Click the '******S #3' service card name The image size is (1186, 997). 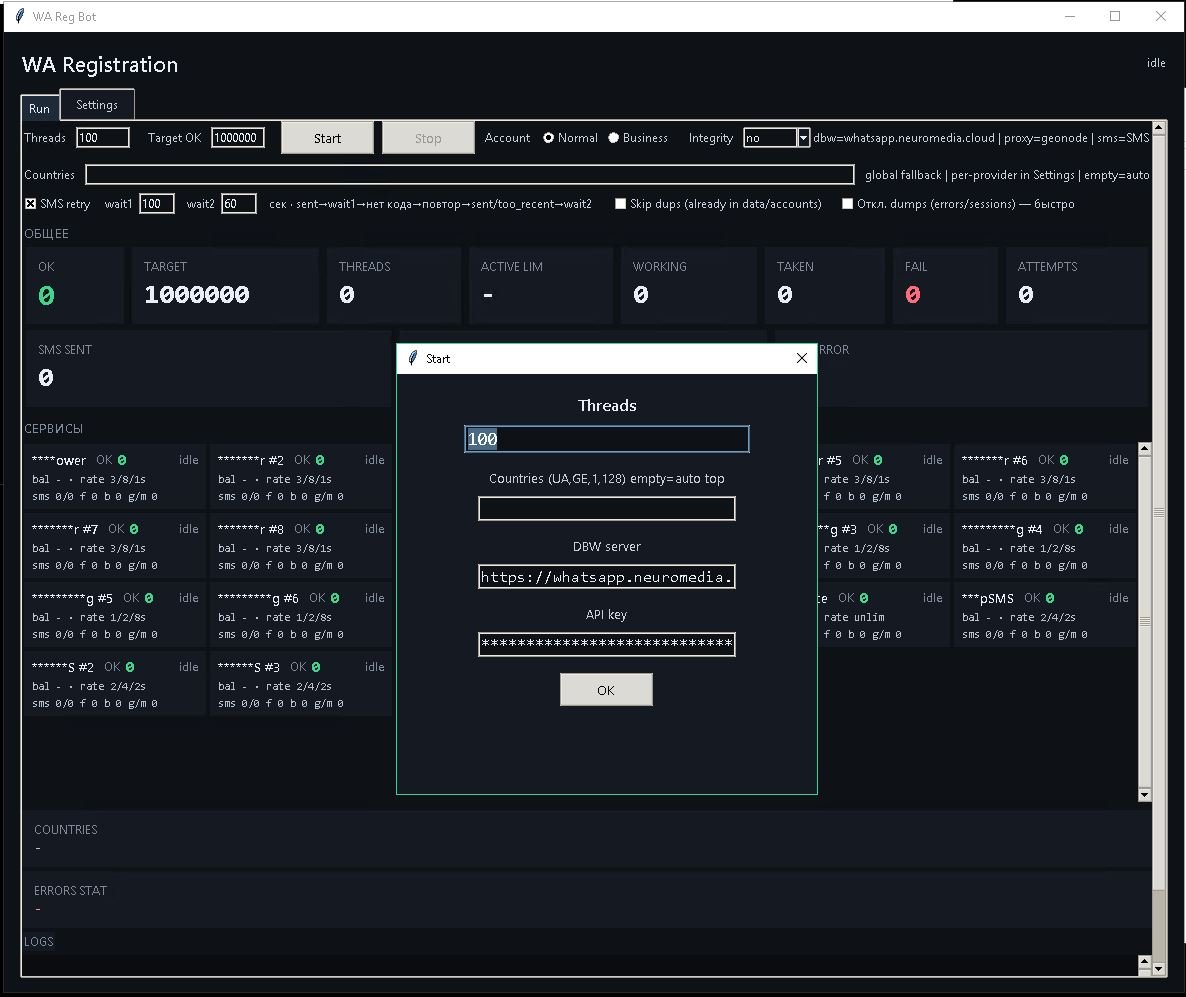click(249, 666)
